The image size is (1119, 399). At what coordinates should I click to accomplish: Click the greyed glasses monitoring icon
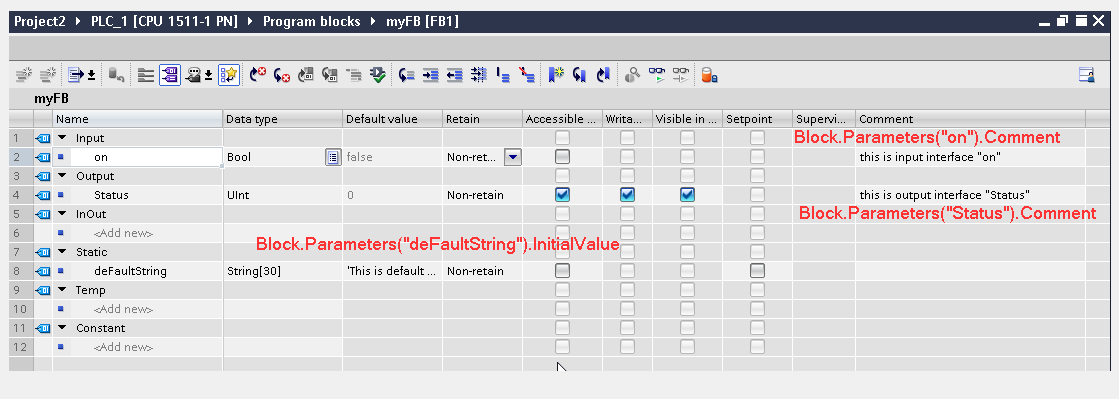(681, 74)
